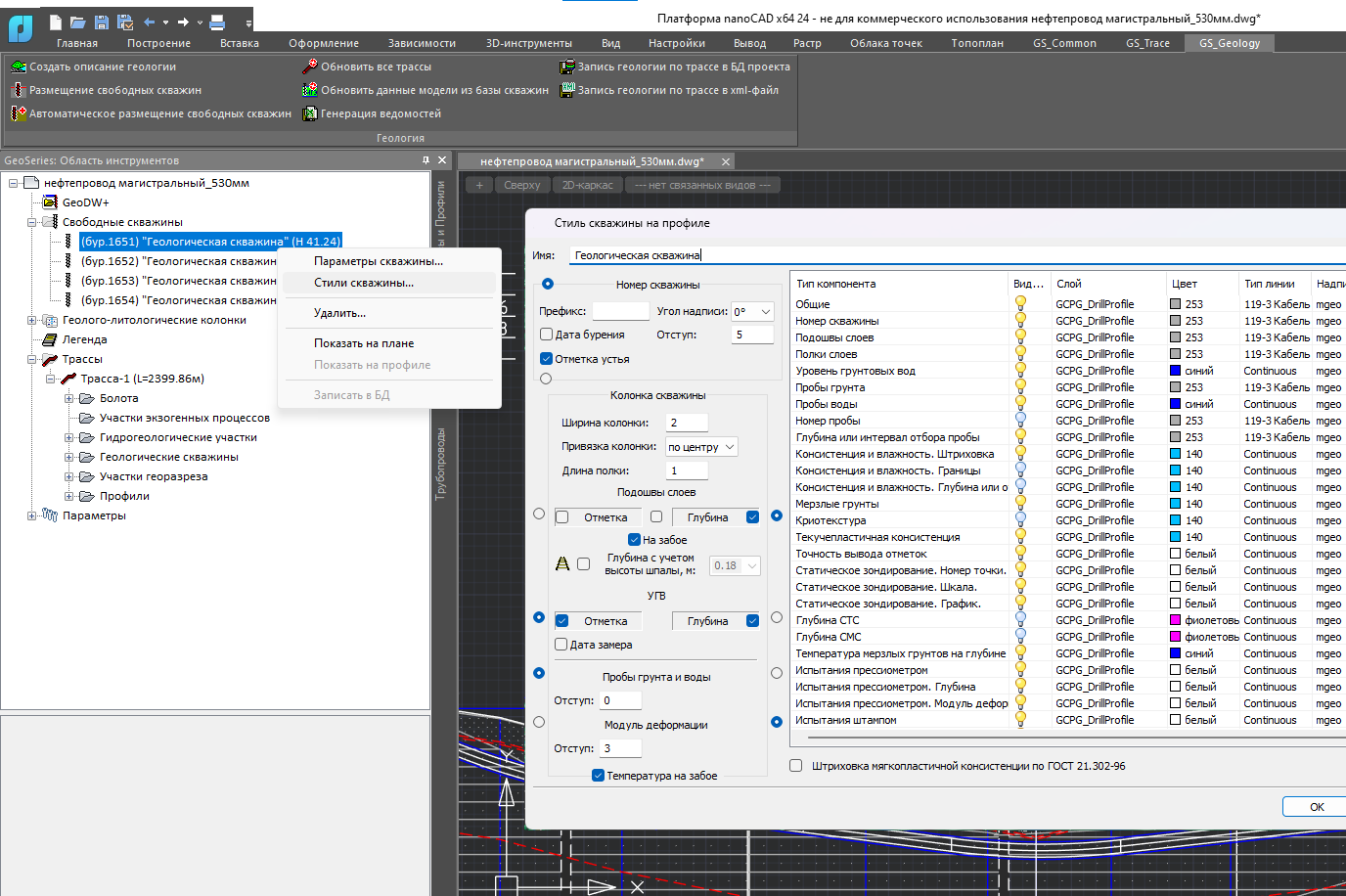Click the Print icon in quick access toolbar
The image size is (1346, 896).
tap(217, 22)
